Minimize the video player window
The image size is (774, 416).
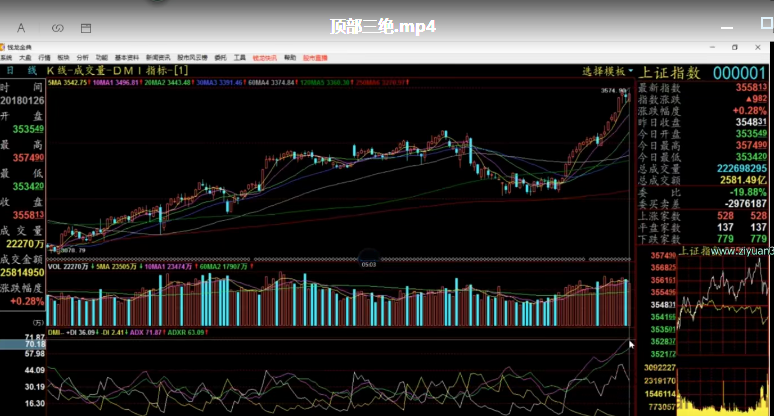tap(727, 28)
